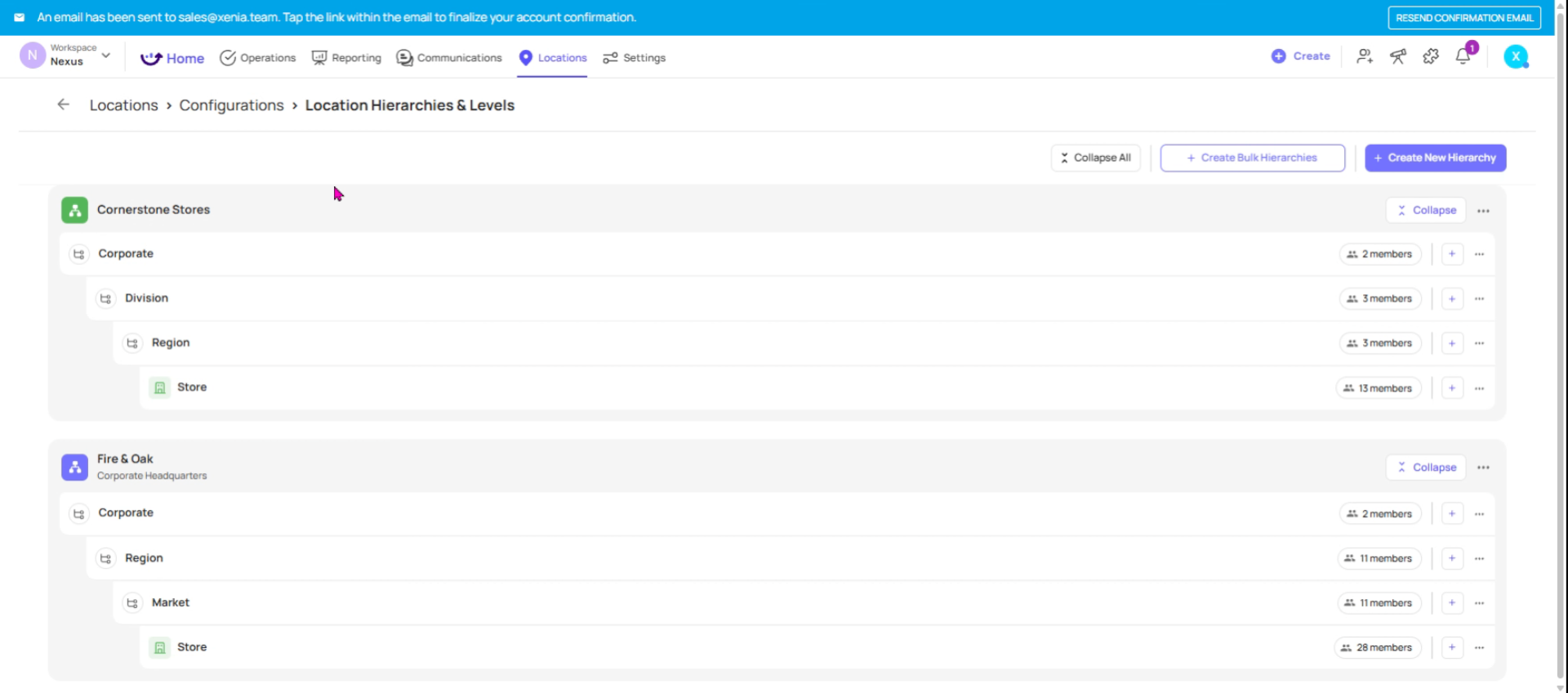Click the notifications bell icon

[1463, 56]
